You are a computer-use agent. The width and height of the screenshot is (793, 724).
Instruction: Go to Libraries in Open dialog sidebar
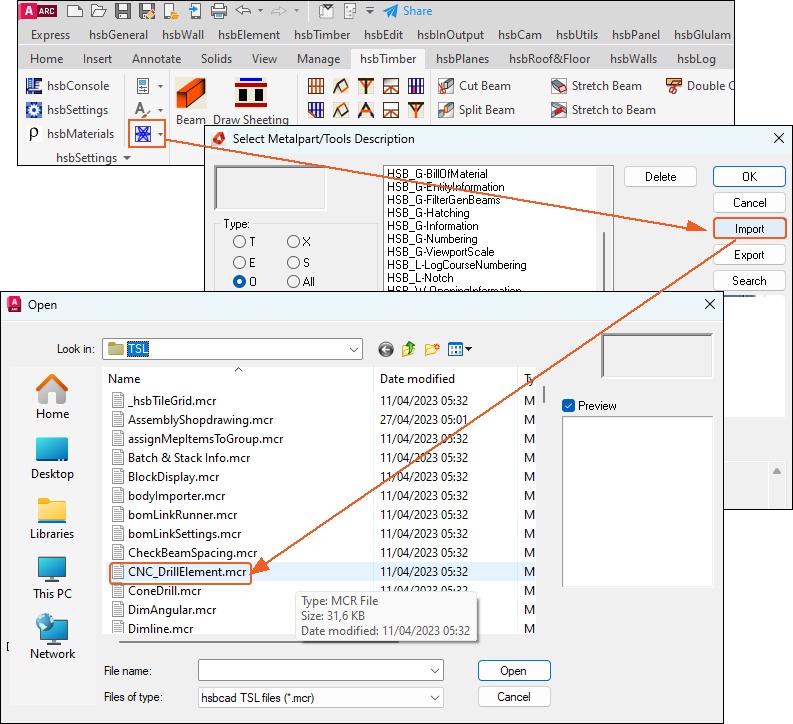pos(52,518)
